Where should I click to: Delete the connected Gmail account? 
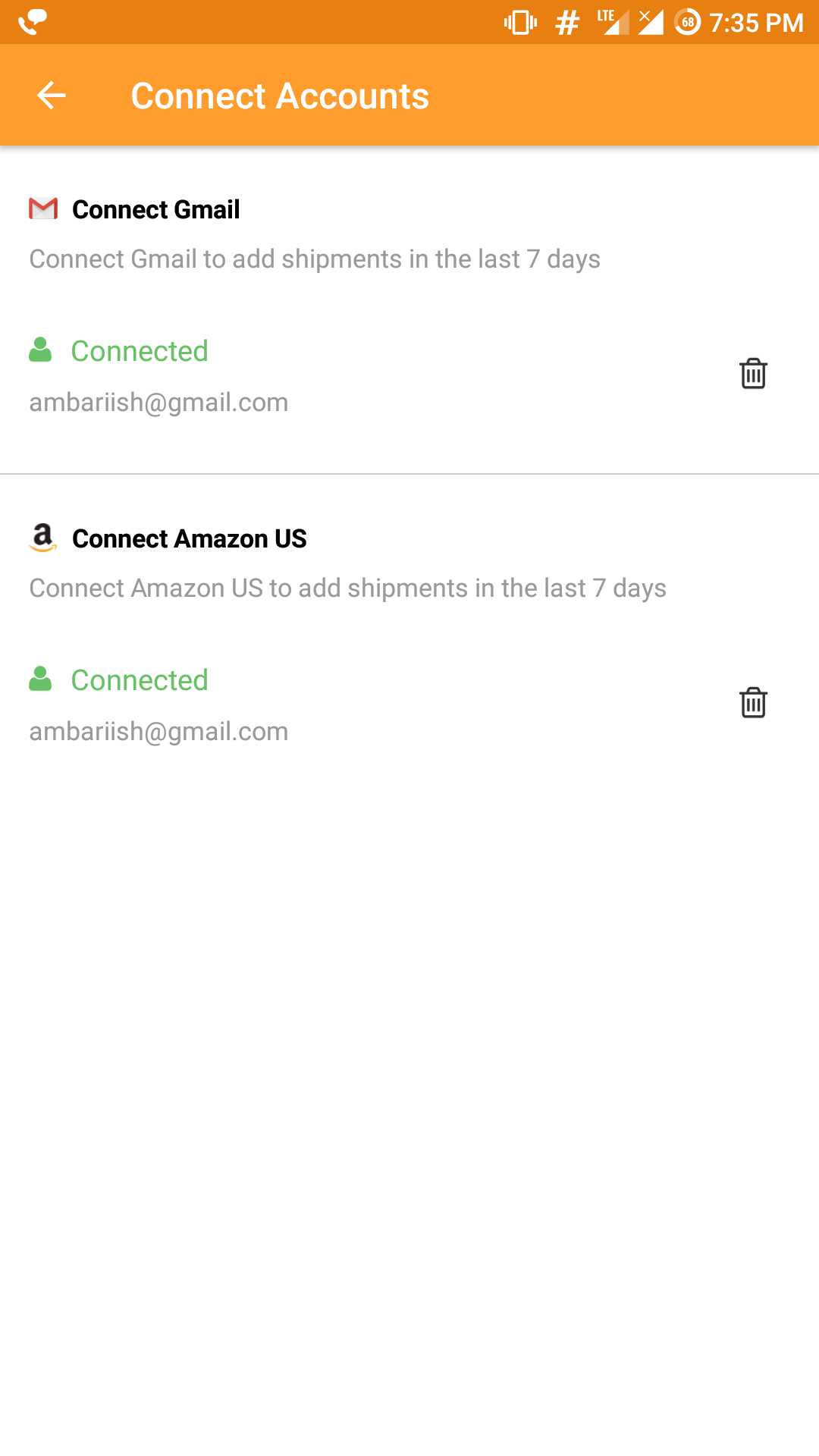753,373
